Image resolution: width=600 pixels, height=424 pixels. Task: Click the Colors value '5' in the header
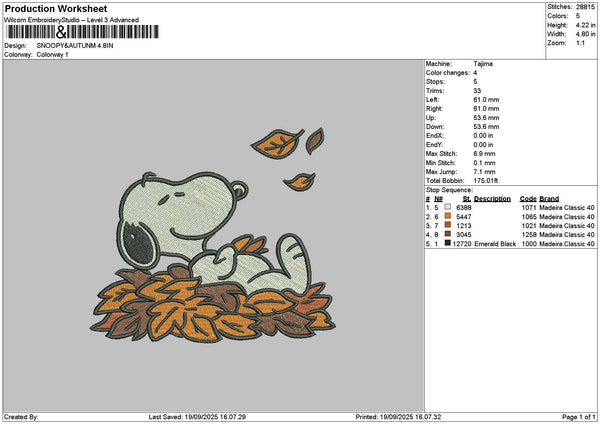(578, 16)
